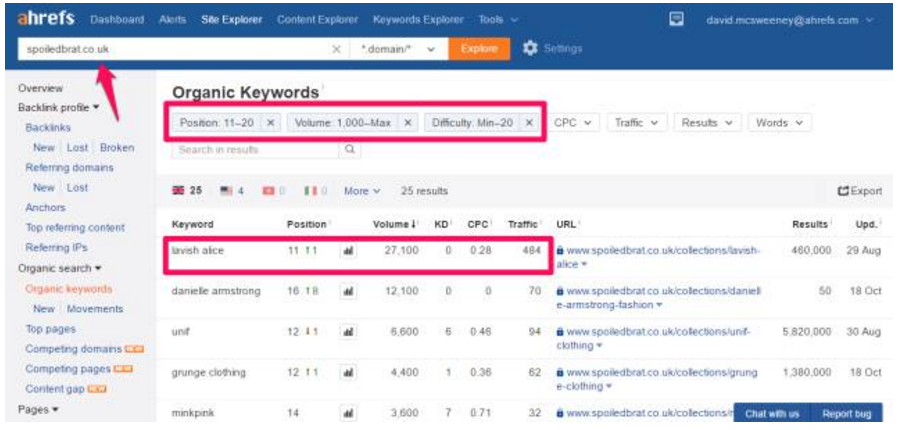Screen dimensions: 898x430
Task: Open Anchors in the sidebar
Action: 45,207
